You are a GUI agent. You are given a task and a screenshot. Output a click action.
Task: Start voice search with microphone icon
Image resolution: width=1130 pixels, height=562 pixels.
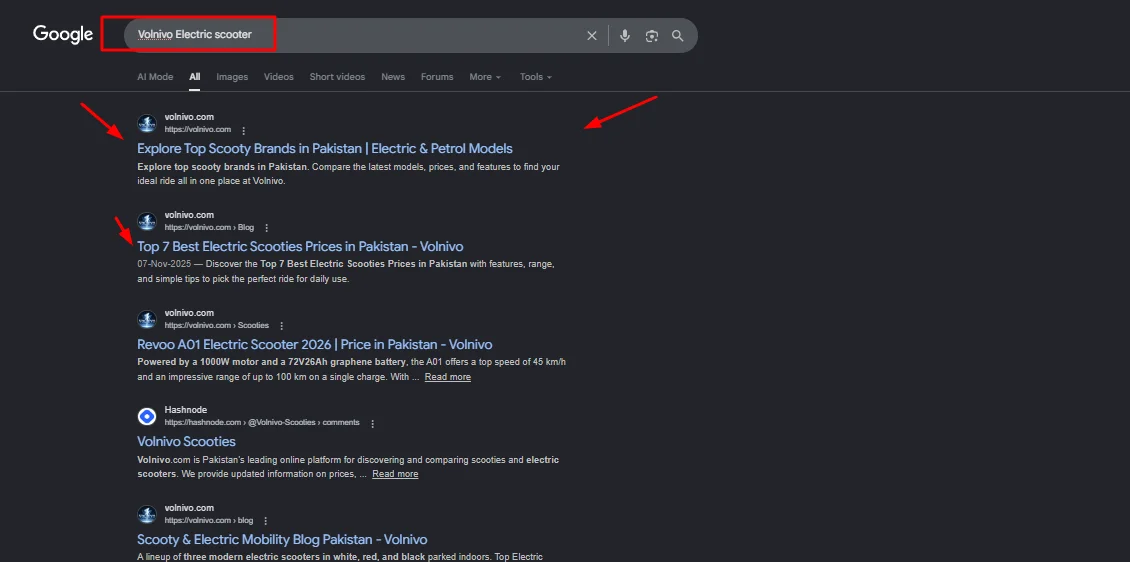[x=625, y=36]
